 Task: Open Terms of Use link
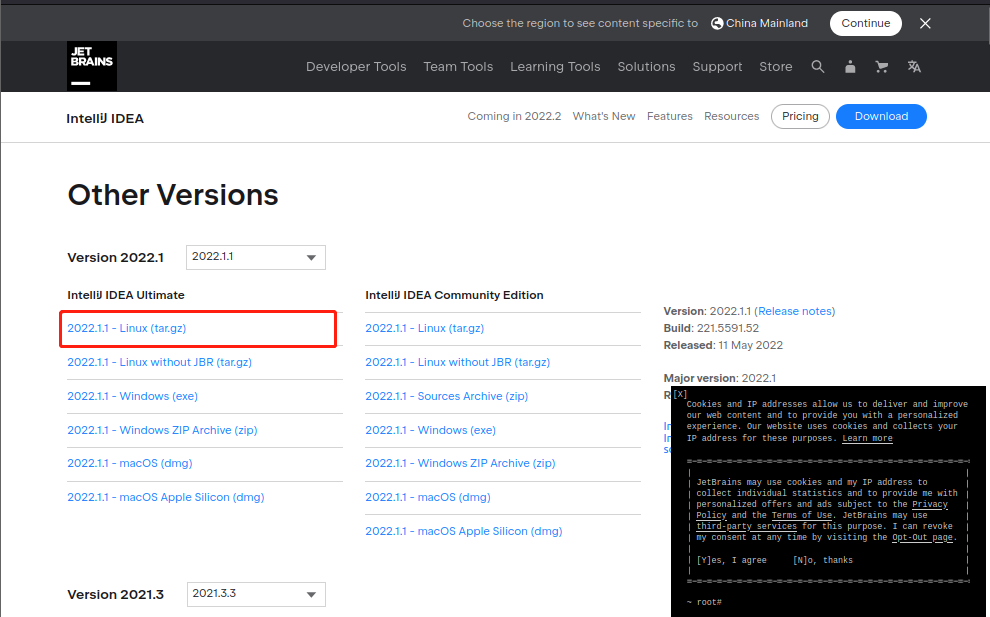(x=801, y=515)
